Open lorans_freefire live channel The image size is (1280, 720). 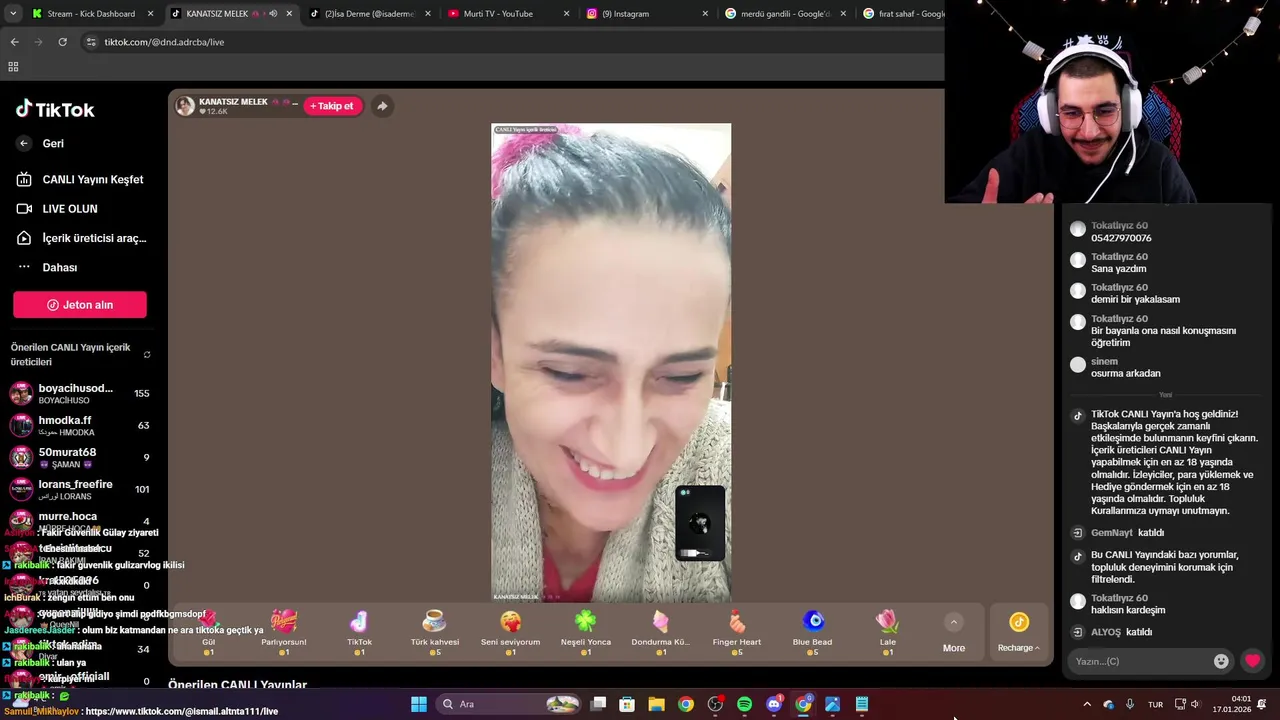coord(79,489)
